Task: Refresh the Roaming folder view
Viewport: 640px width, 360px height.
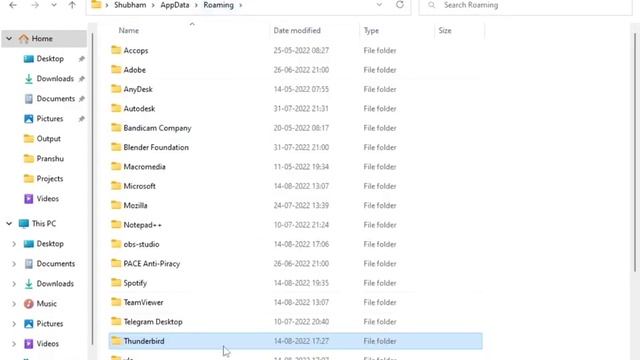Action: pos(400,5)
